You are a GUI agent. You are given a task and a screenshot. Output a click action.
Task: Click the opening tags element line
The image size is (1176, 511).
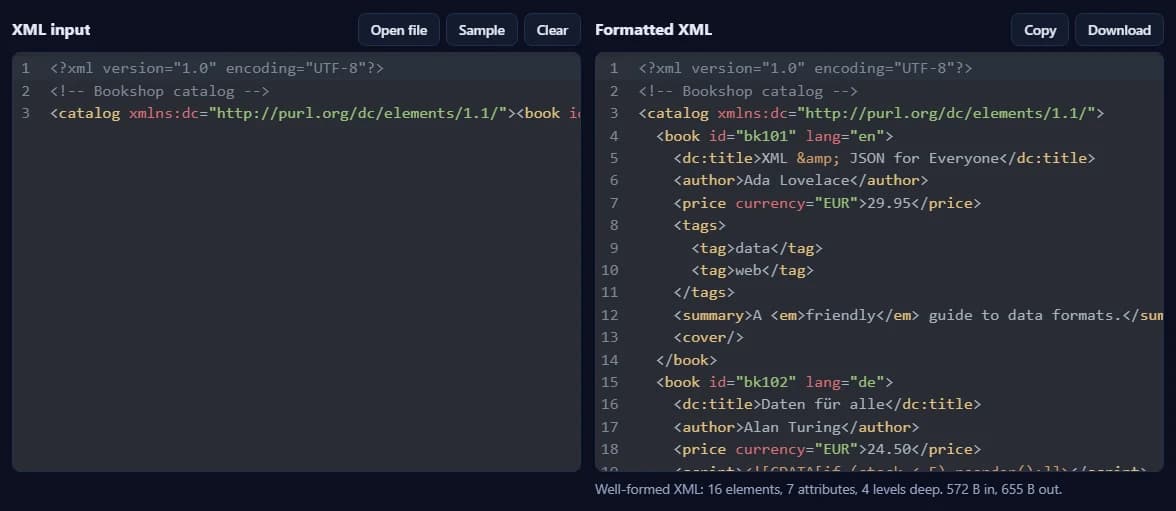tap(699, 225)
